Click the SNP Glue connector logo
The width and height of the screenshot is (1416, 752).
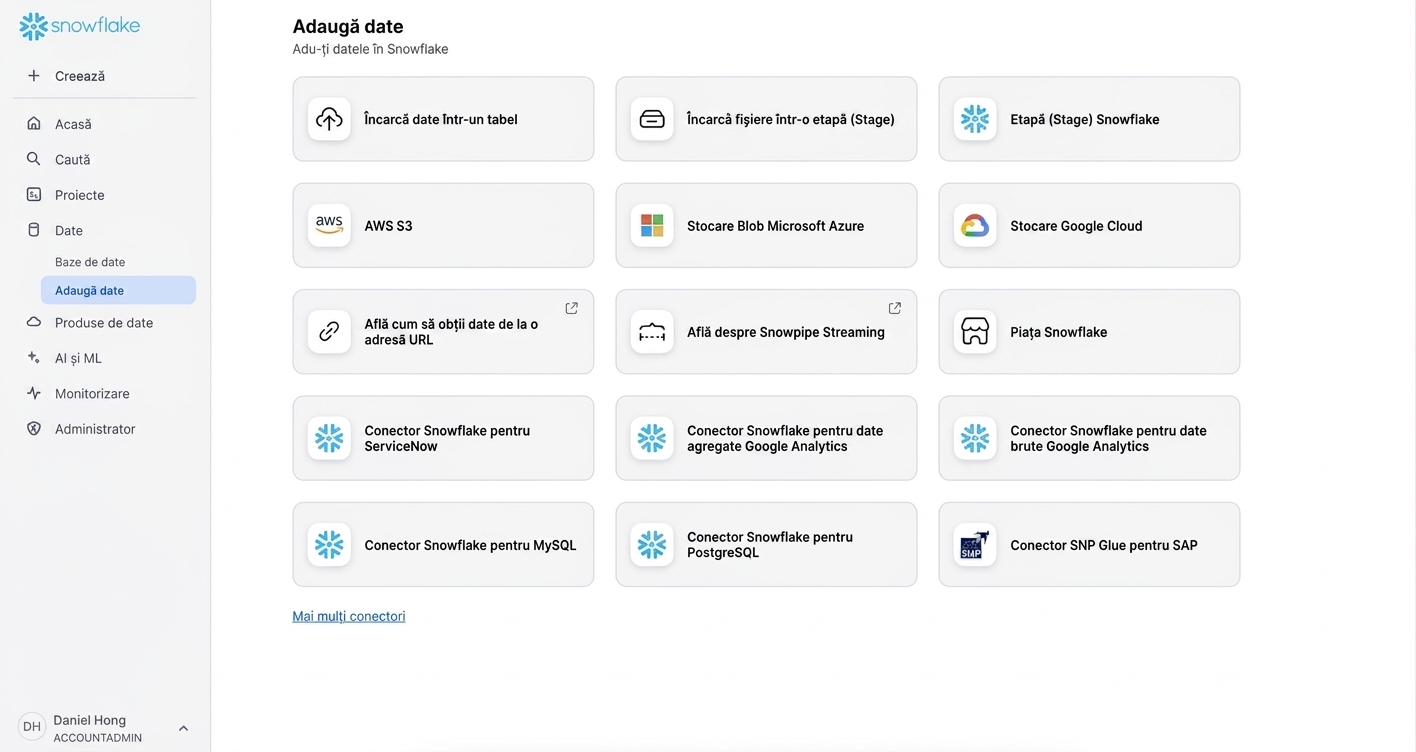tap(975, 545)
